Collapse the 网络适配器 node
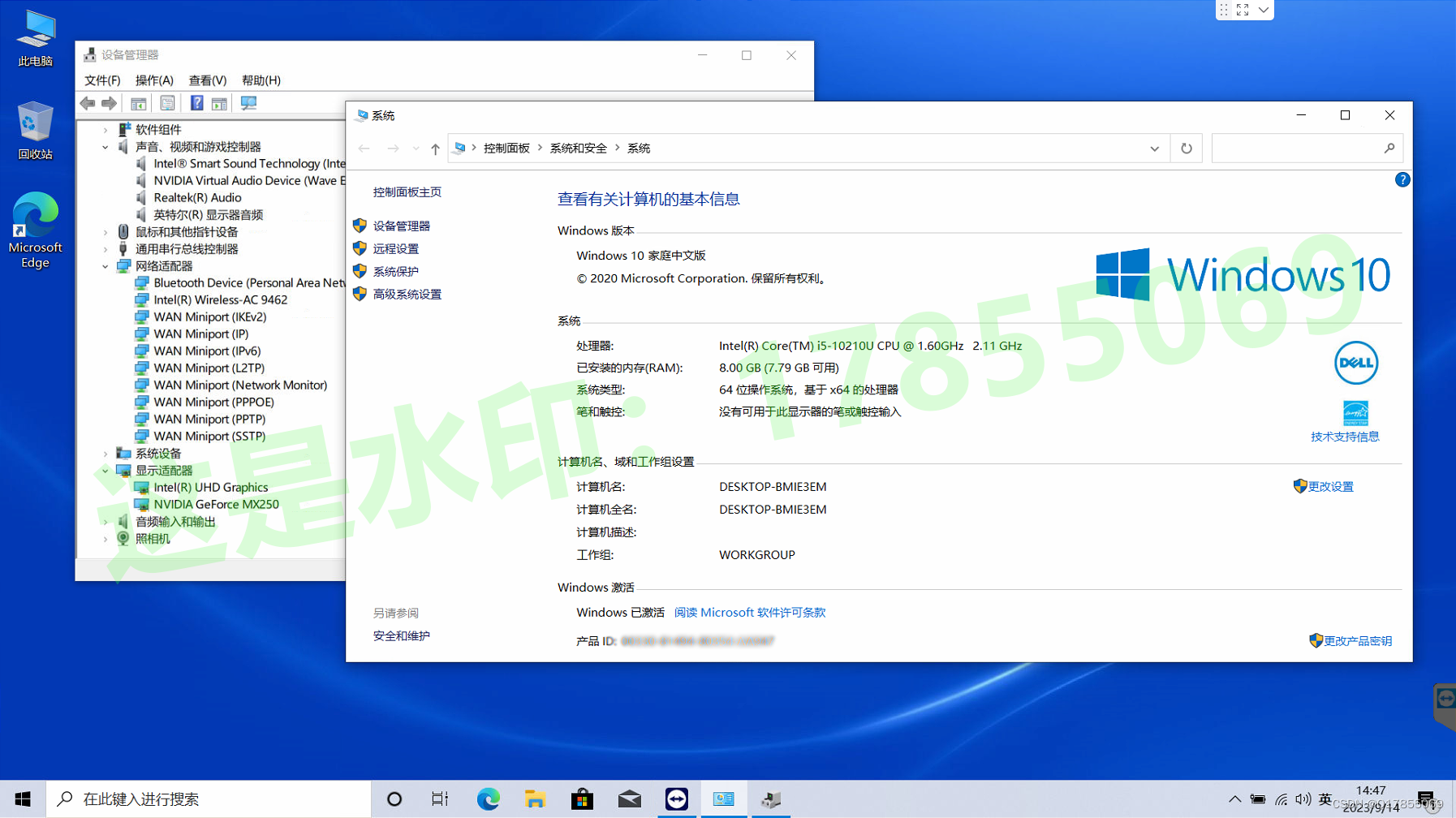1456x818 pixels. click(x=106, y=266)
